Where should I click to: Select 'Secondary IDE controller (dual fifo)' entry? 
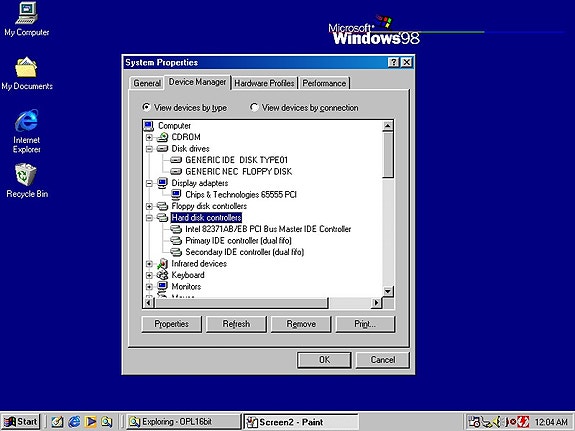tap(245, 252)
